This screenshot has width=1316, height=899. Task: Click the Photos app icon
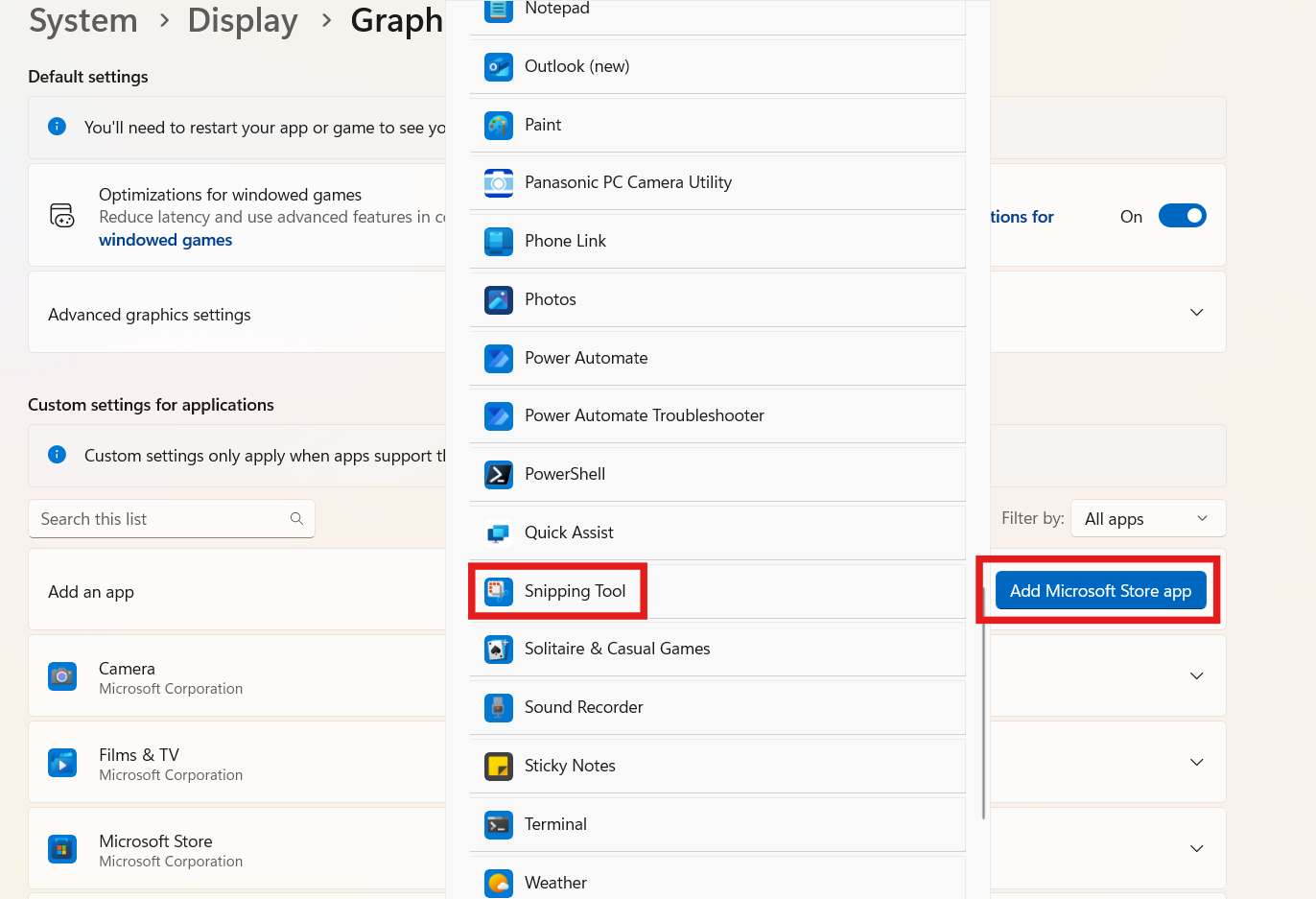click(499, 299)
